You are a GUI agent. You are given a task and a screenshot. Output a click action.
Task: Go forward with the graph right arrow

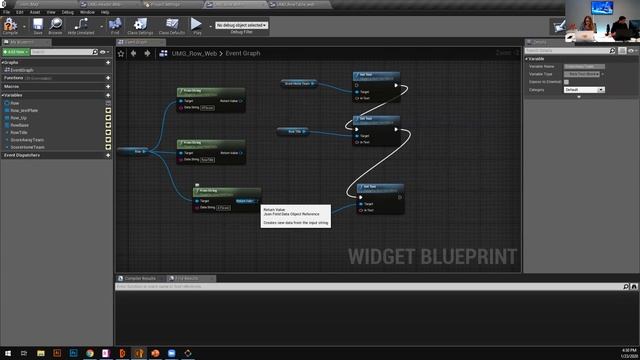(147, 53)
